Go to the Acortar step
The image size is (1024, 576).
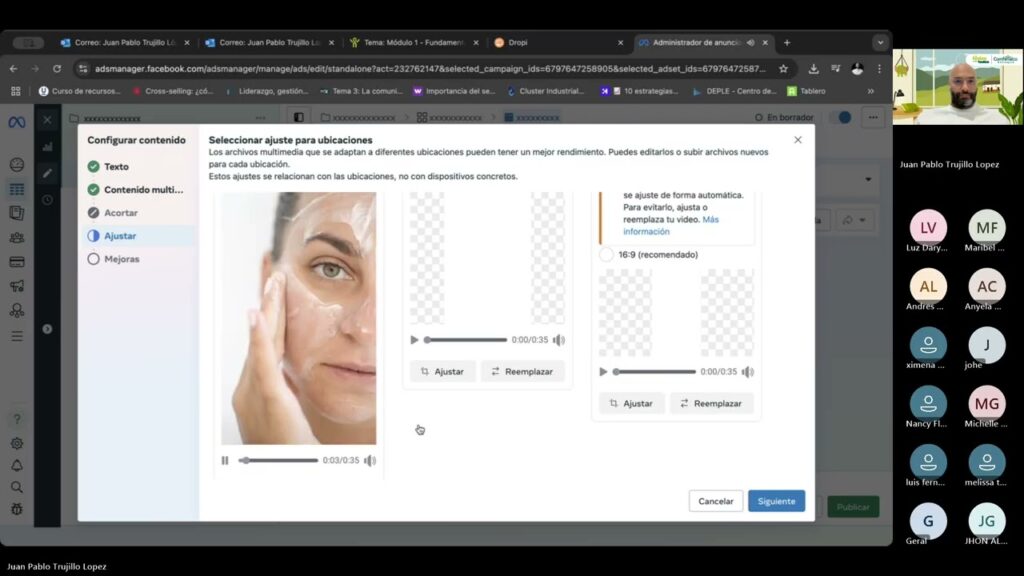pyautogui.click(x=94, y=213)
